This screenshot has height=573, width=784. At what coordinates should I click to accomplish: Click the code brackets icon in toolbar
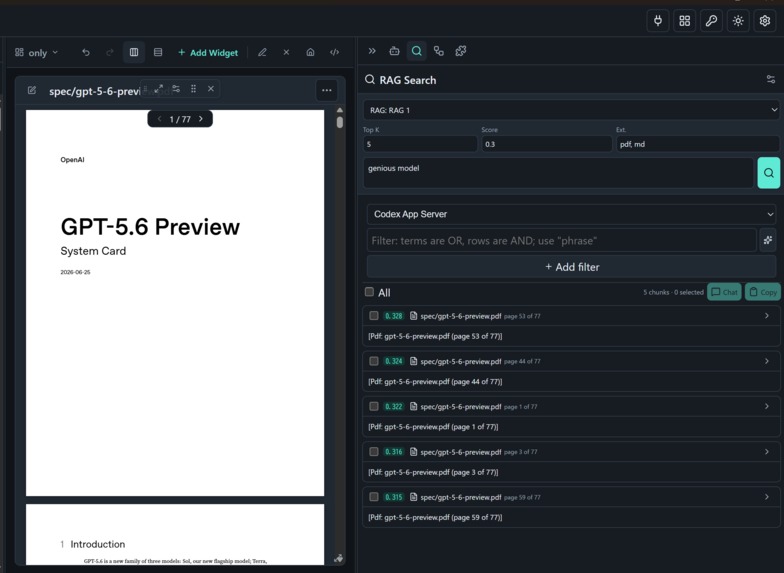[334, 52]
